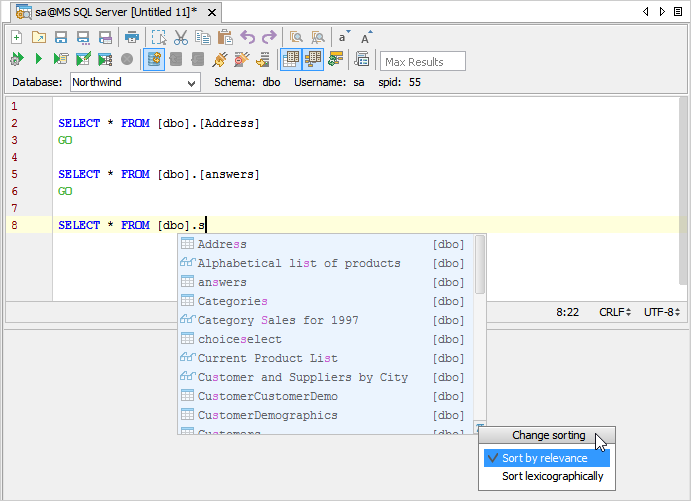
Task: Click the [dbo].[answers] query text
Action: [x=208, y=174]
